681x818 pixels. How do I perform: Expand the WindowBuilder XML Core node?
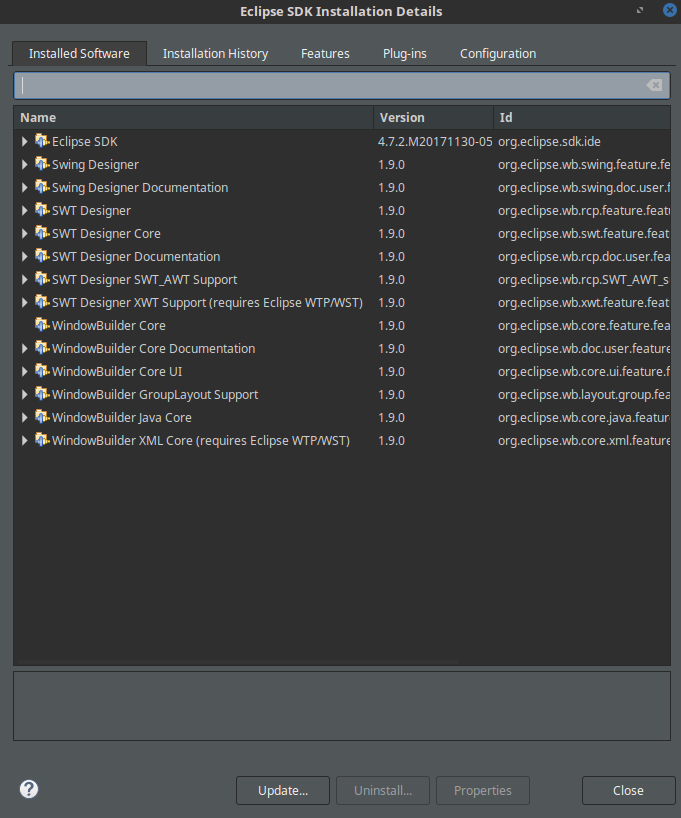(x=25, y=440)
